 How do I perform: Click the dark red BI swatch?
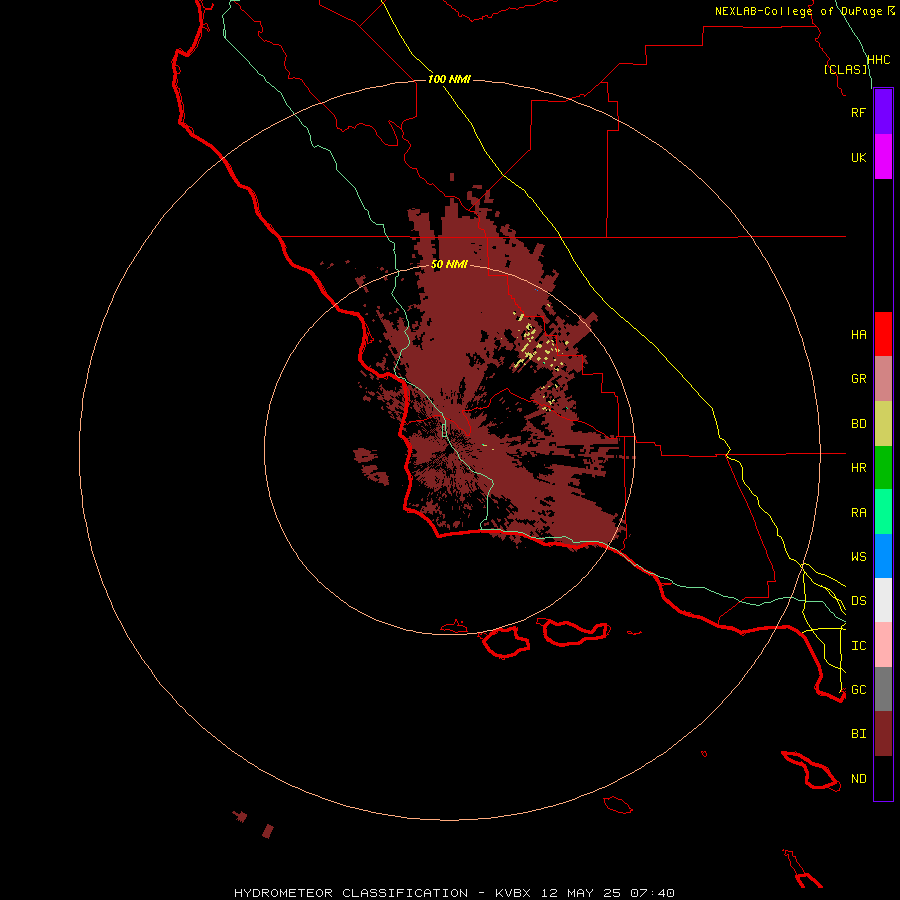(x=883, y=734)
